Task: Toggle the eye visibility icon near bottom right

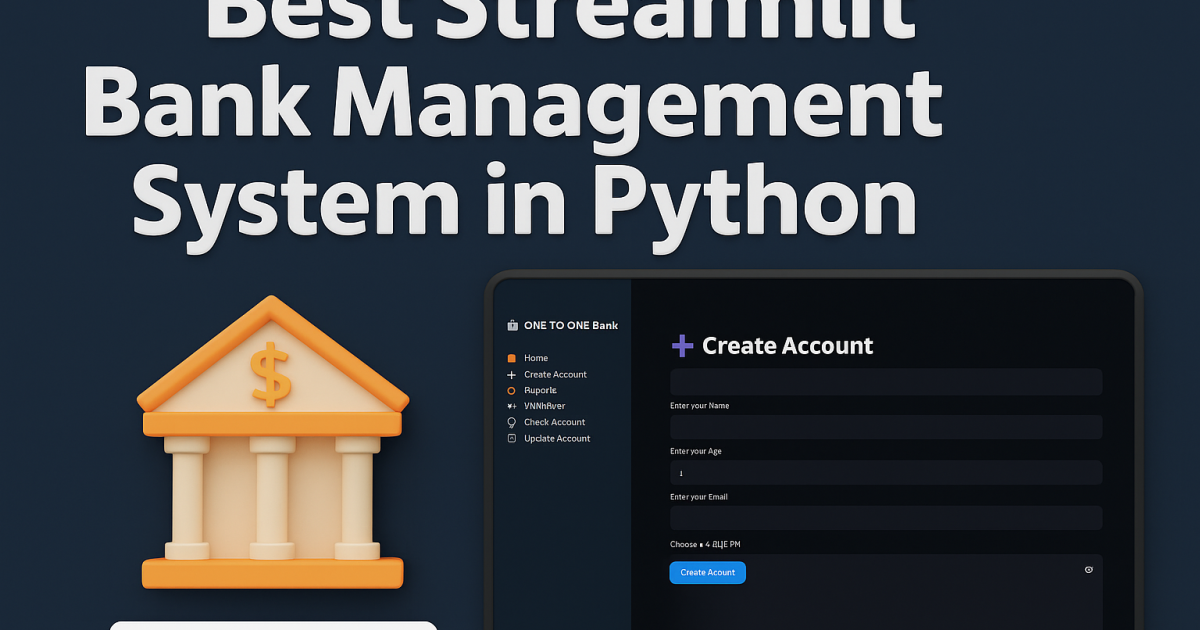Action: pos(1089,569)
